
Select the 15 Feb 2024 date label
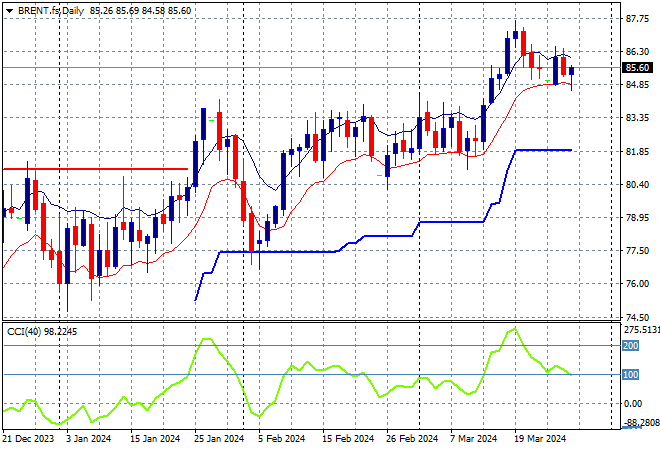(348, 439)
